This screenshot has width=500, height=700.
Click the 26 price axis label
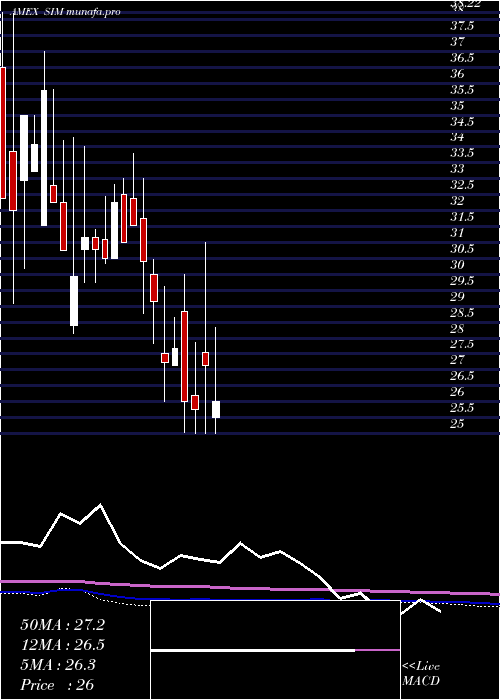pyautogui.click(x=458, y=392)
